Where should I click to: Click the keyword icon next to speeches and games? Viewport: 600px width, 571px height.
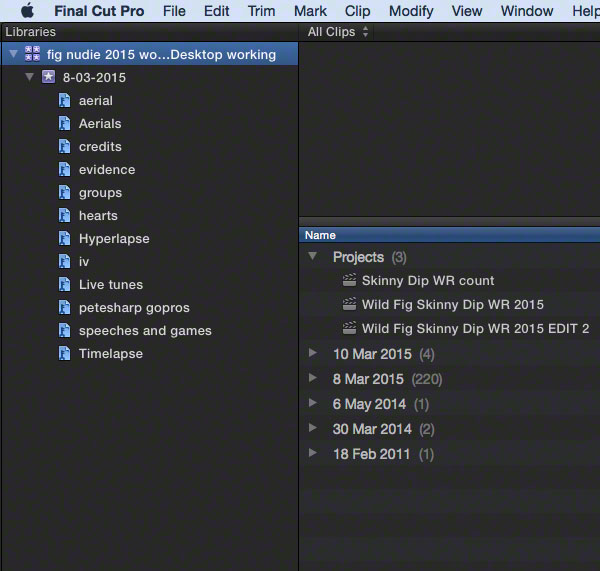point(64,330)
